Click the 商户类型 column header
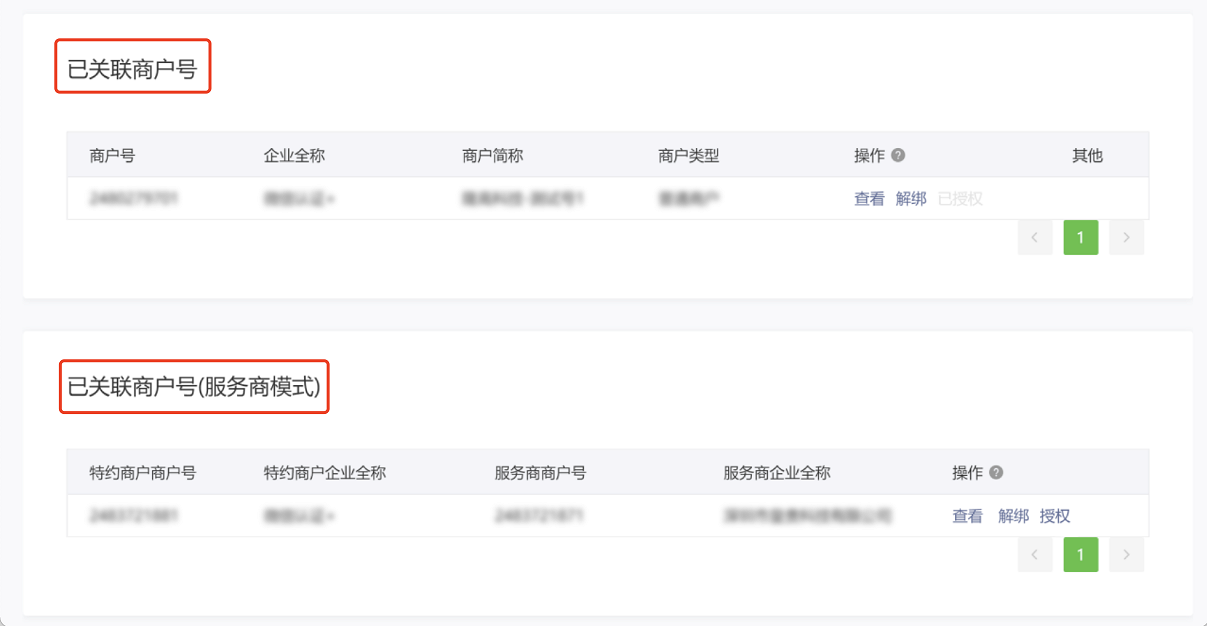Viewport: 1207px width, 626px height. coord(688,156)
